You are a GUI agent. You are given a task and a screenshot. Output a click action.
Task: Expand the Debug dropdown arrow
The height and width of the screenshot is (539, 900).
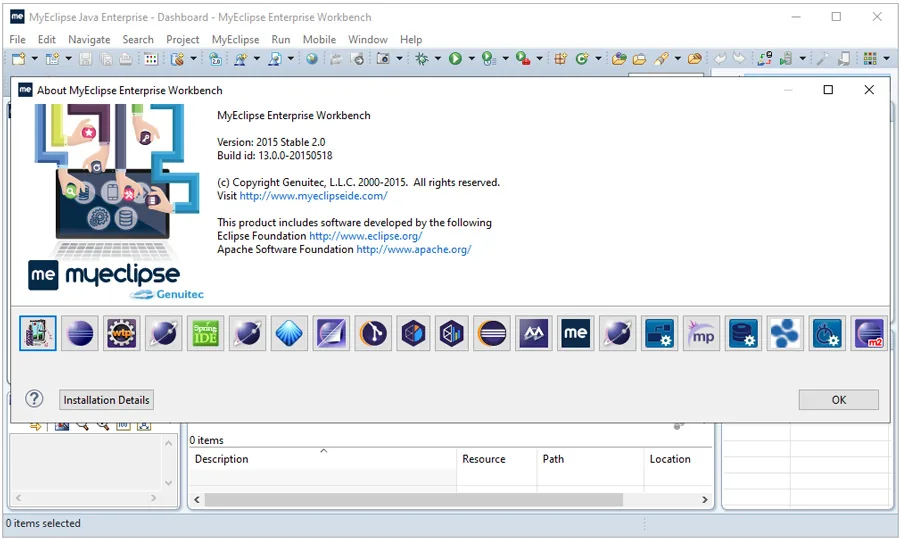click(x=438, y=59)
